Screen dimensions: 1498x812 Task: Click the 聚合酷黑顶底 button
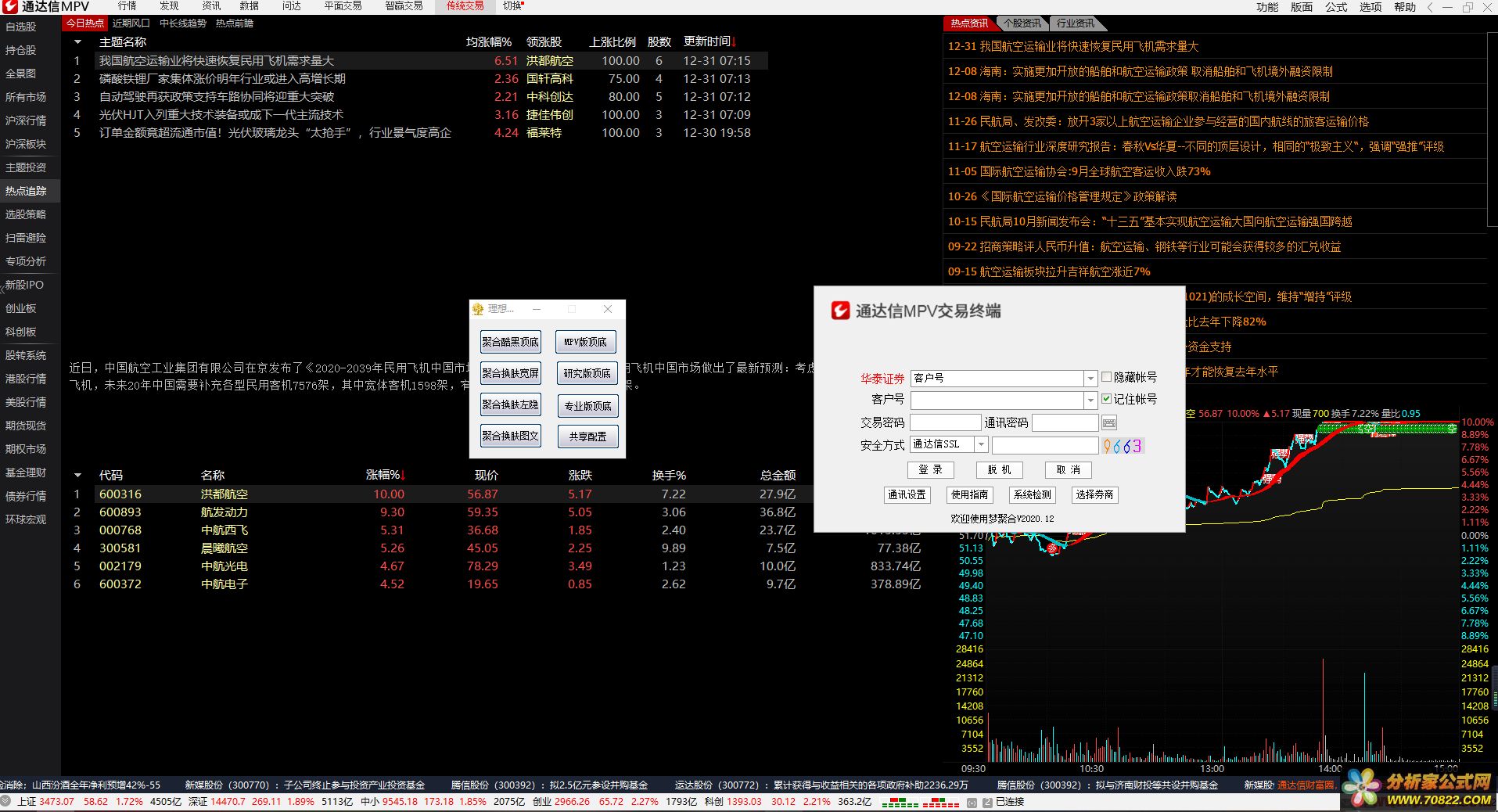[510, 342]
